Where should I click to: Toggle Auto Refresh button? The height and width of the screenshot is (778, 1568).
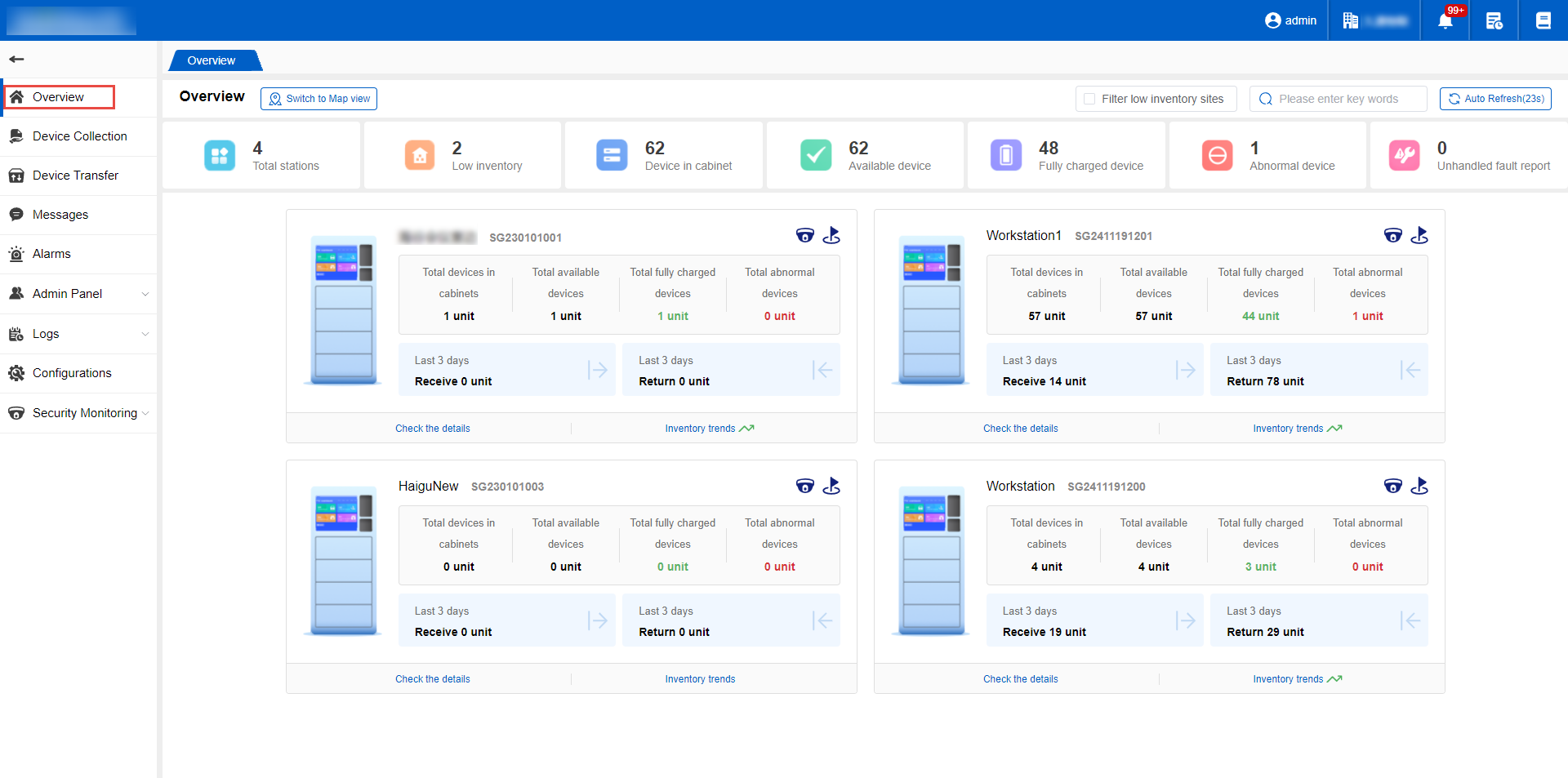[1495, 99]
